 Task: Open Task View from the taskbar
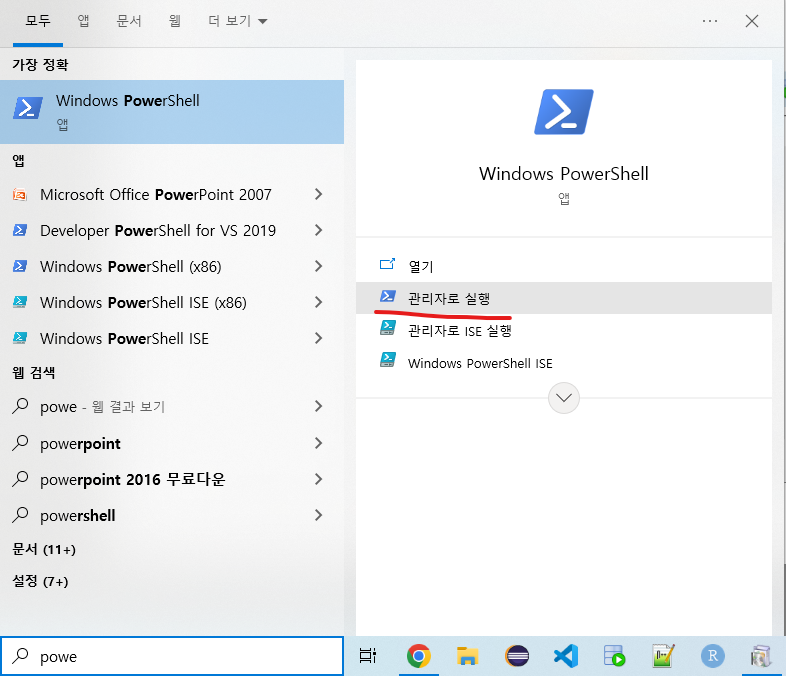[368, 656]
